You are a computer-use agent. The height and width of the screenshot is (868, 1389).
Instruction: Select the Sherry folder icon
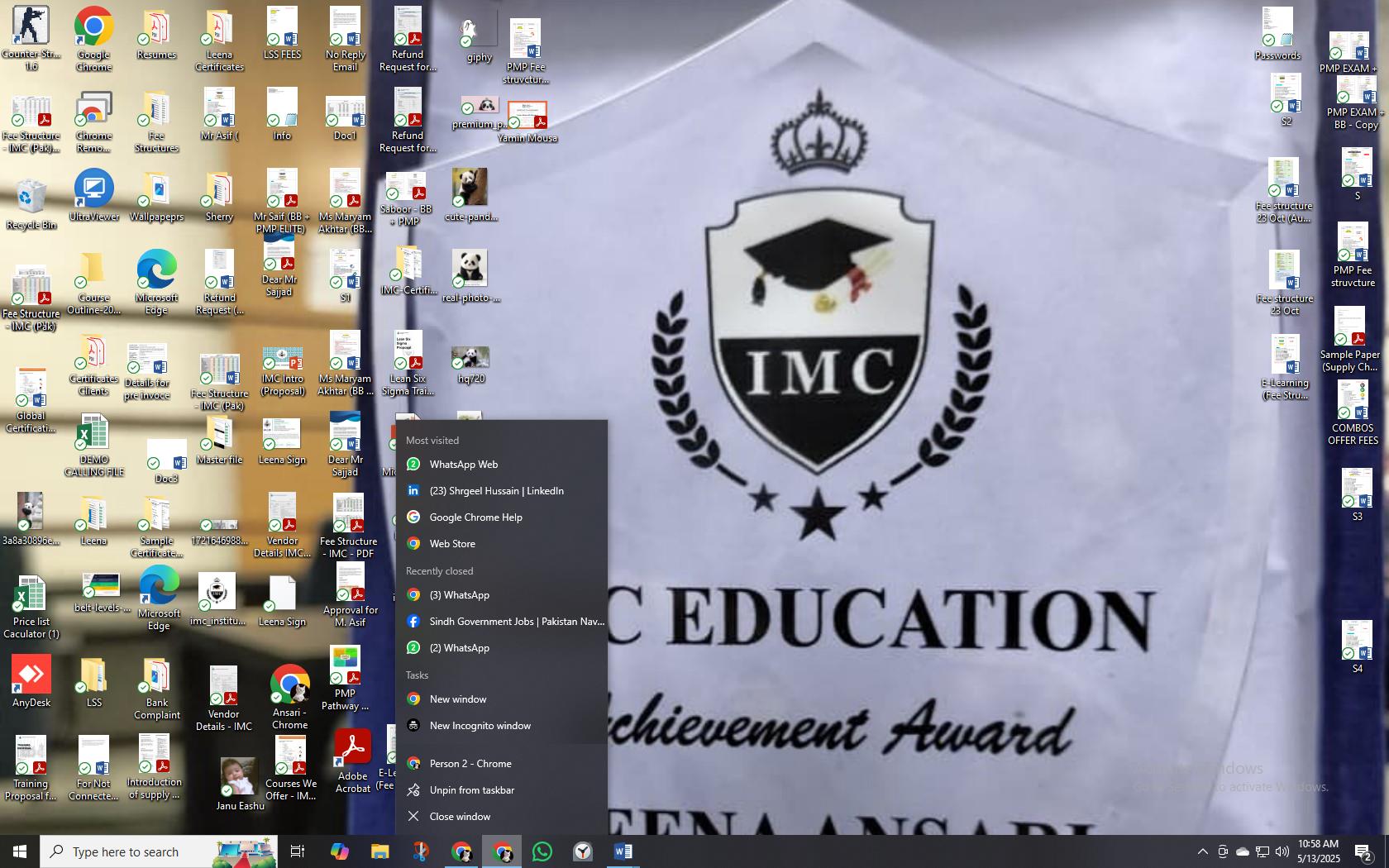(219, 198)
